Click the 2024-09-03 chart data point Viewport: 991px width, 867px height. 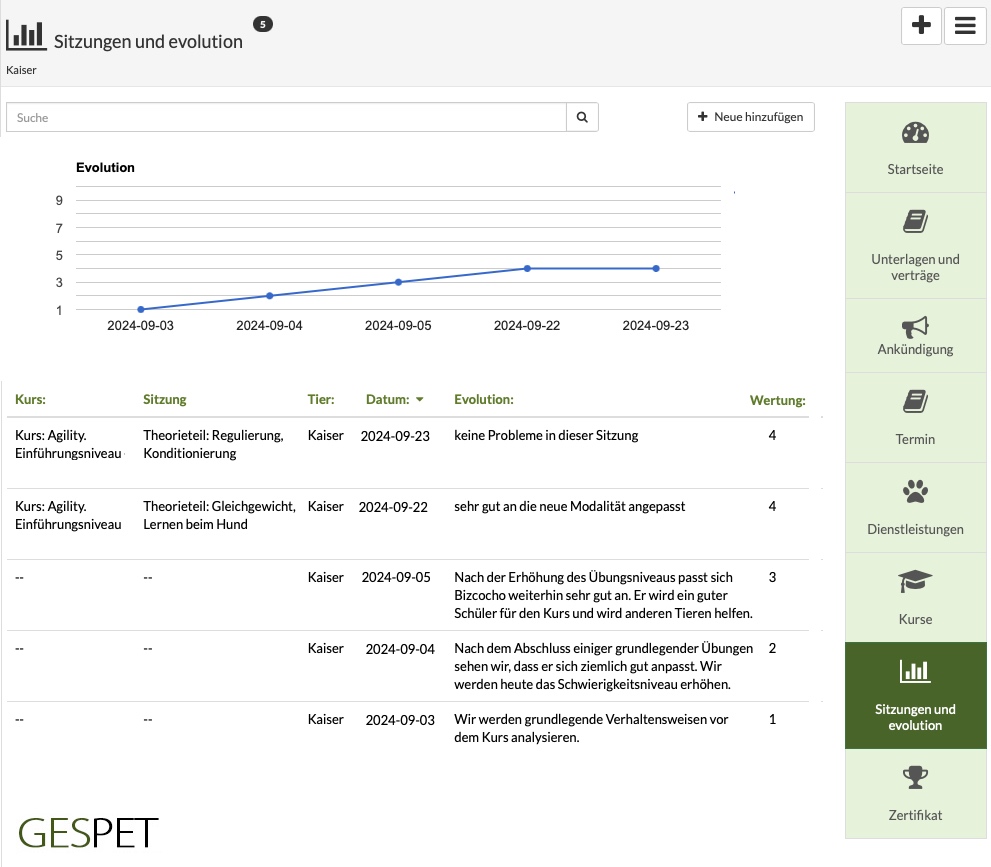(x=141, y=309)
